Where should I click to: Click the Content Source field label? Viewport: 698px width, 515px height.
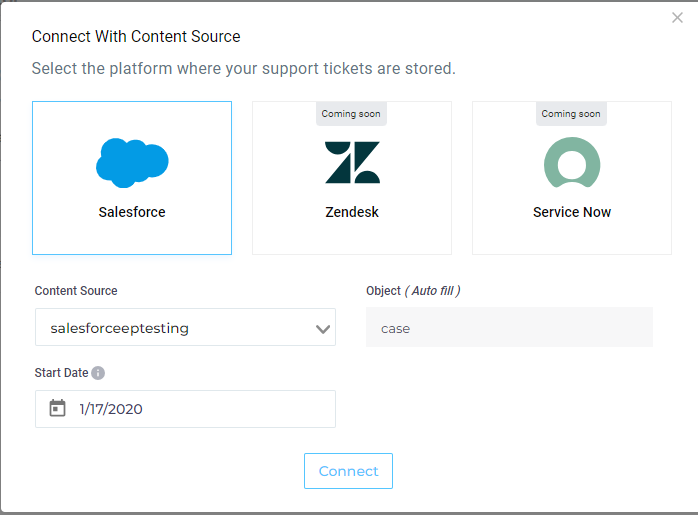click(76, 291)
